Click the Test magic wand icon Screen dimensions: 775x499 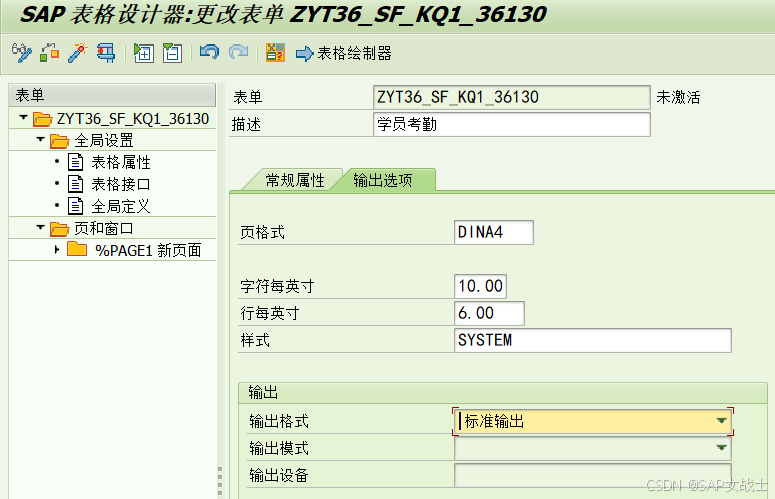click(78, 52)
